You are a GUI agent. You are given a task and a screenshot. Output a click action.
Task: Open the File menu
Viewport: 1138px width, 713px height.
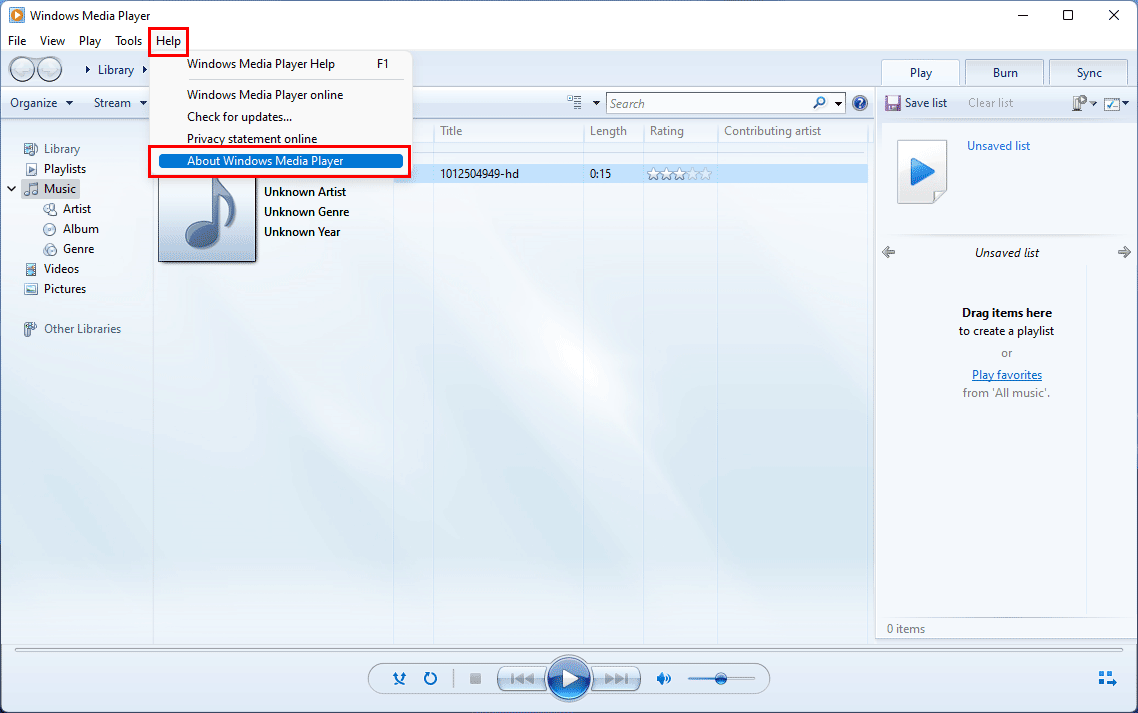pyautogui.click(x=17, y=41)
